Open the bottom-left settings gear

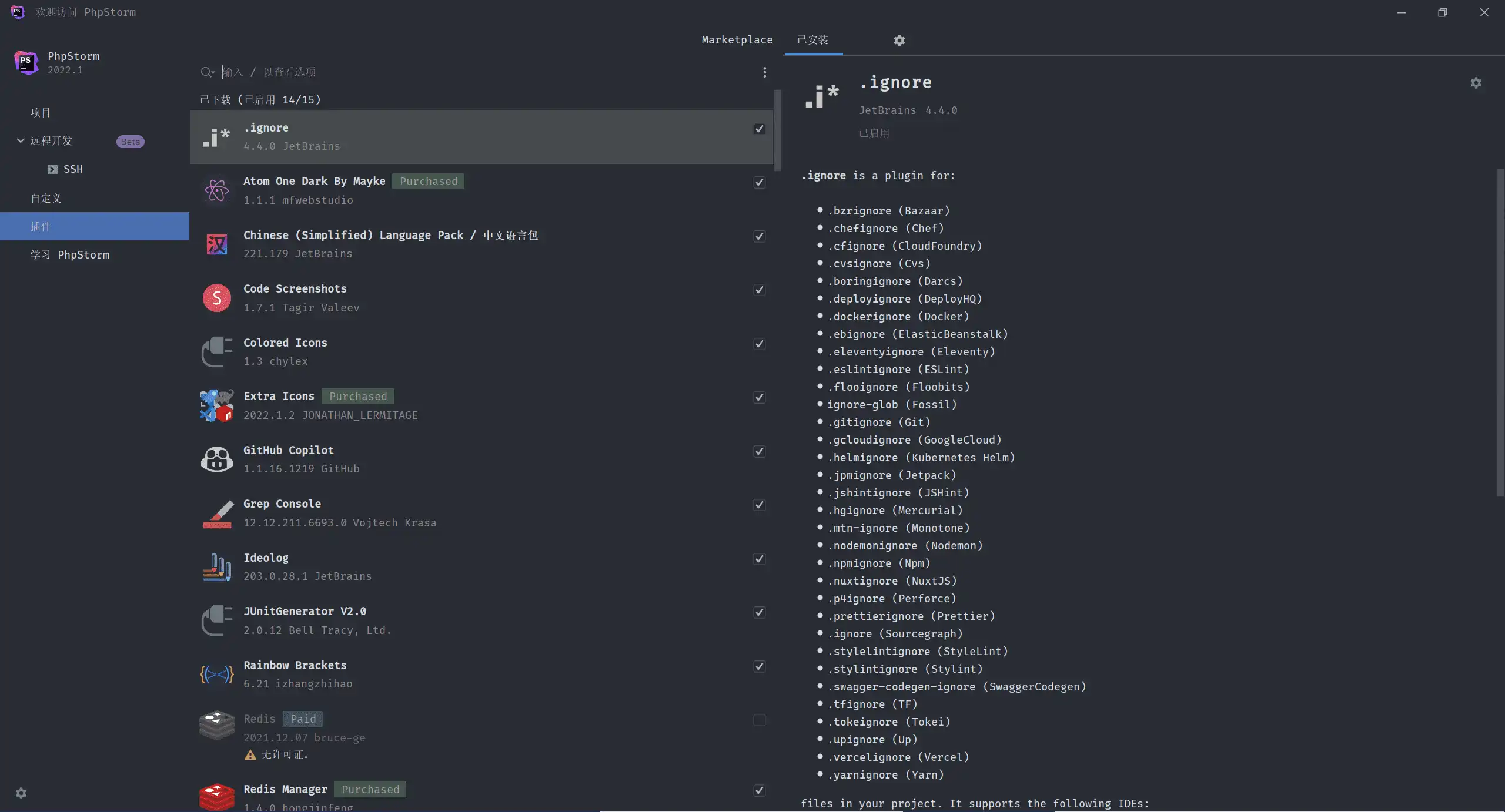tap(21, 793)
